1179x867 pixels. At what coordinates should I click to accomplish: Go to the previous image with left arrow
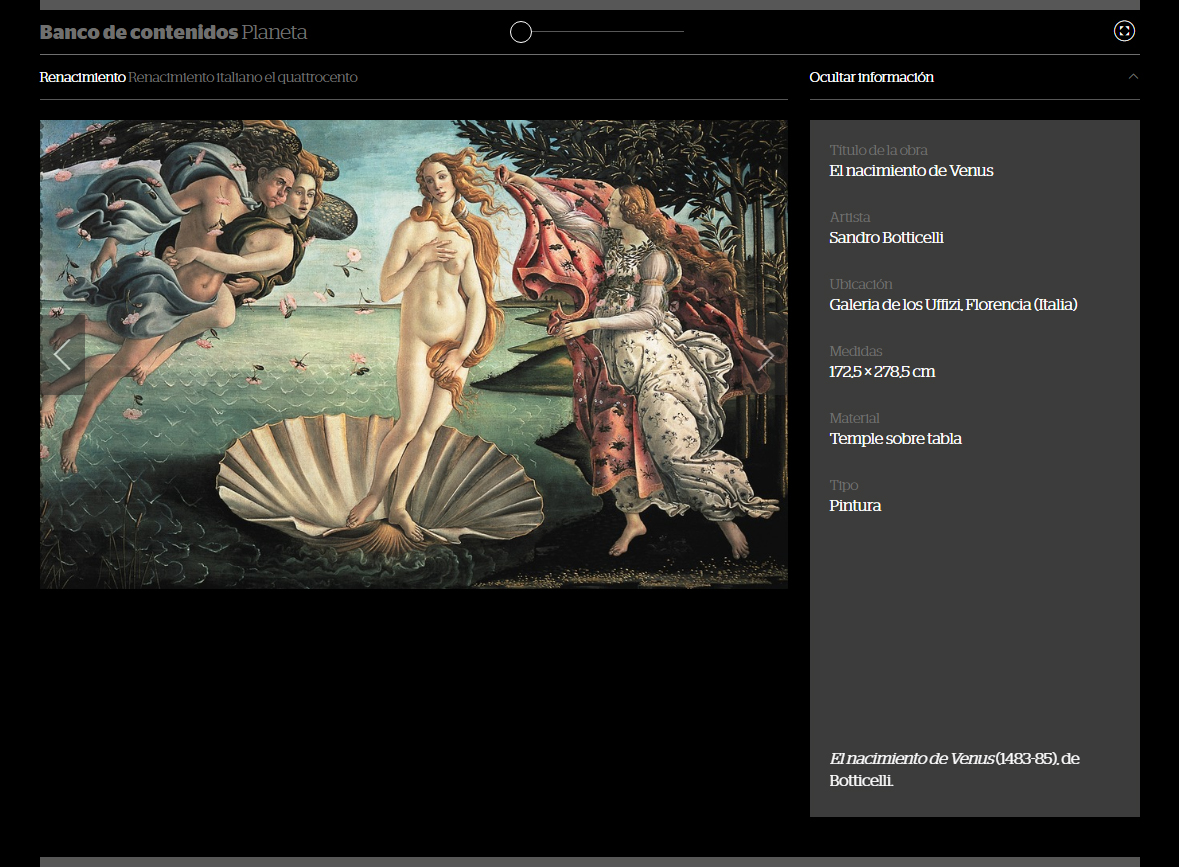tap(62, 355)
